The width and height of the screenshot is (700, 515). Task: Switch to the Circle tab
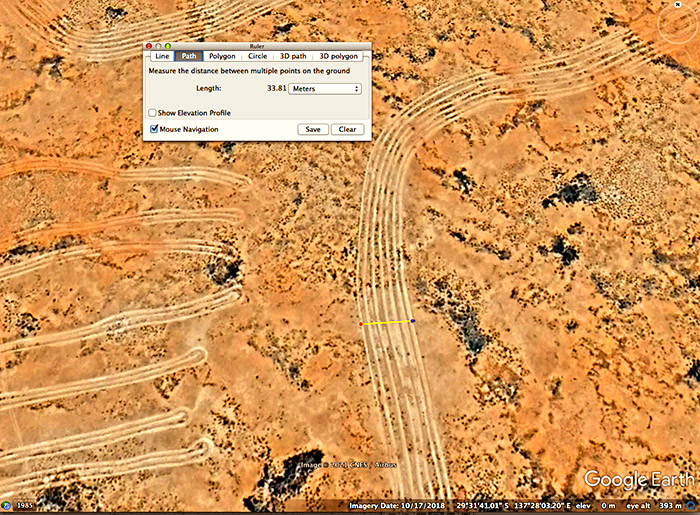(257, 56)
